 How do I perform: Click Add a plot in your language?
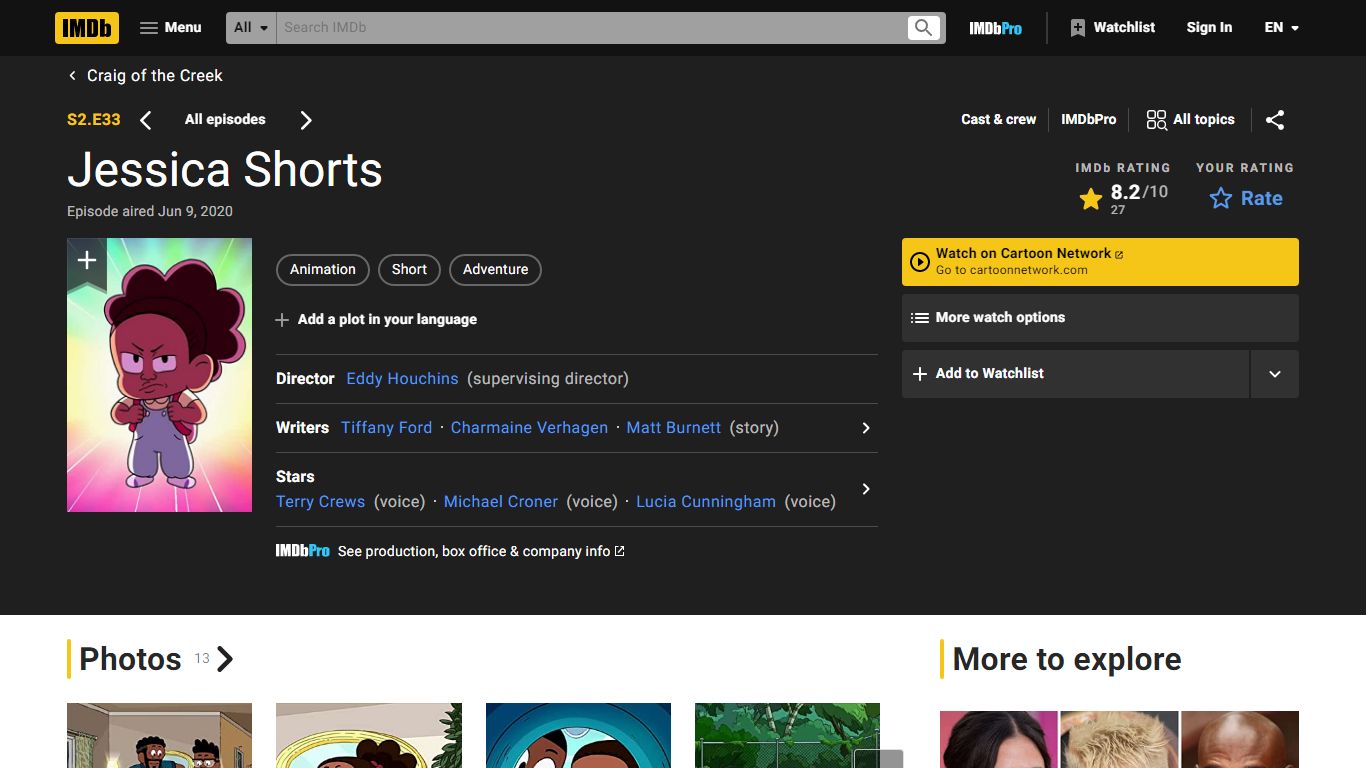point(376,320)
